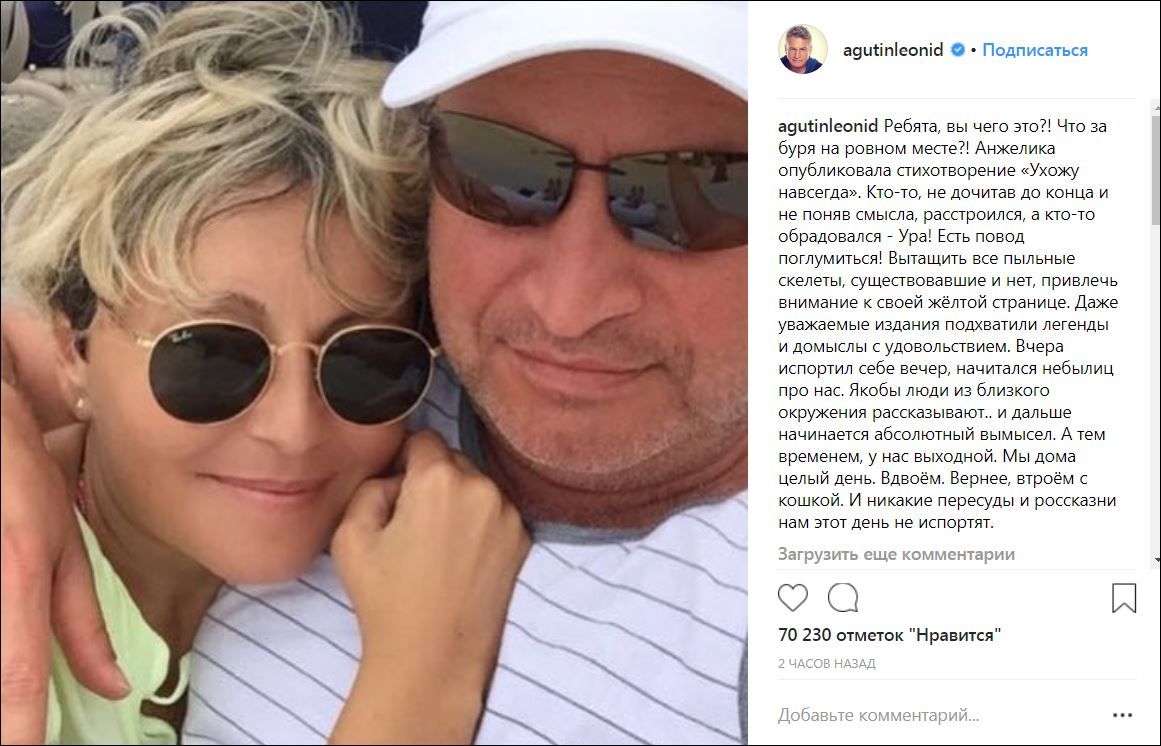Viewport: 1161px width, 746px height.
Task: View the 70 230 likes list
Action: click(x=889, y=634)
